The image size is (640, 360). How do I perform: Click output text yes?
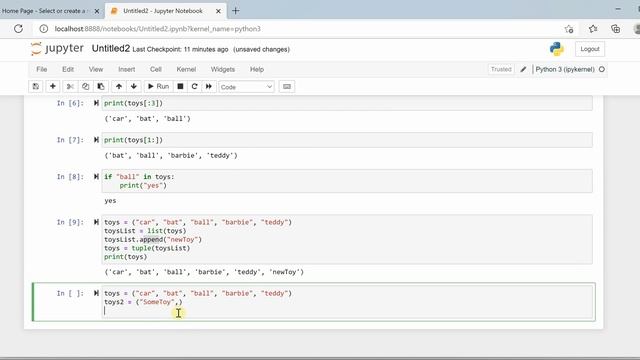(x=110, y=201)
